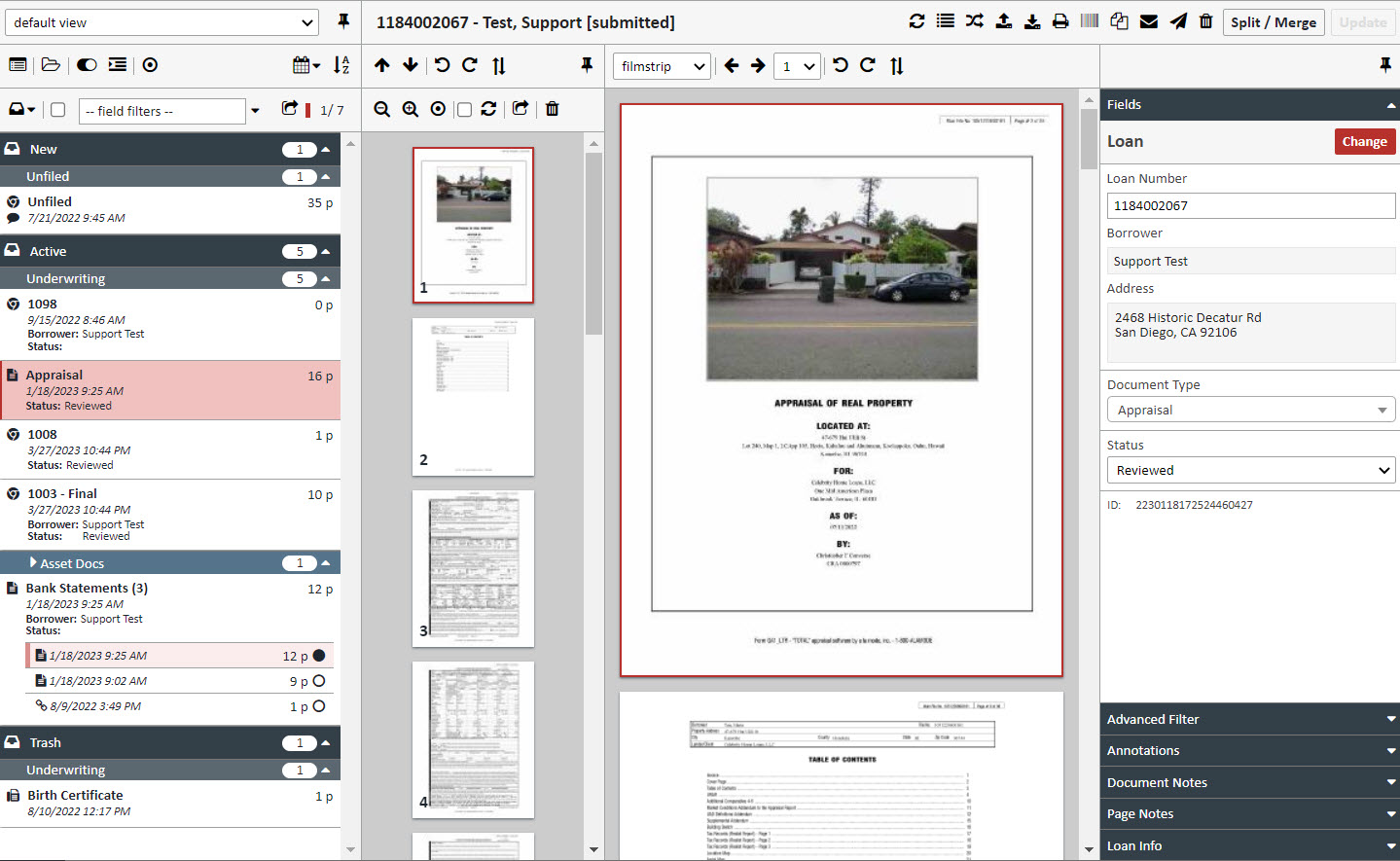Screen dimensions: 1400x861
Task: Open the Bank Statements (3) document
Action: coord(87,589)
